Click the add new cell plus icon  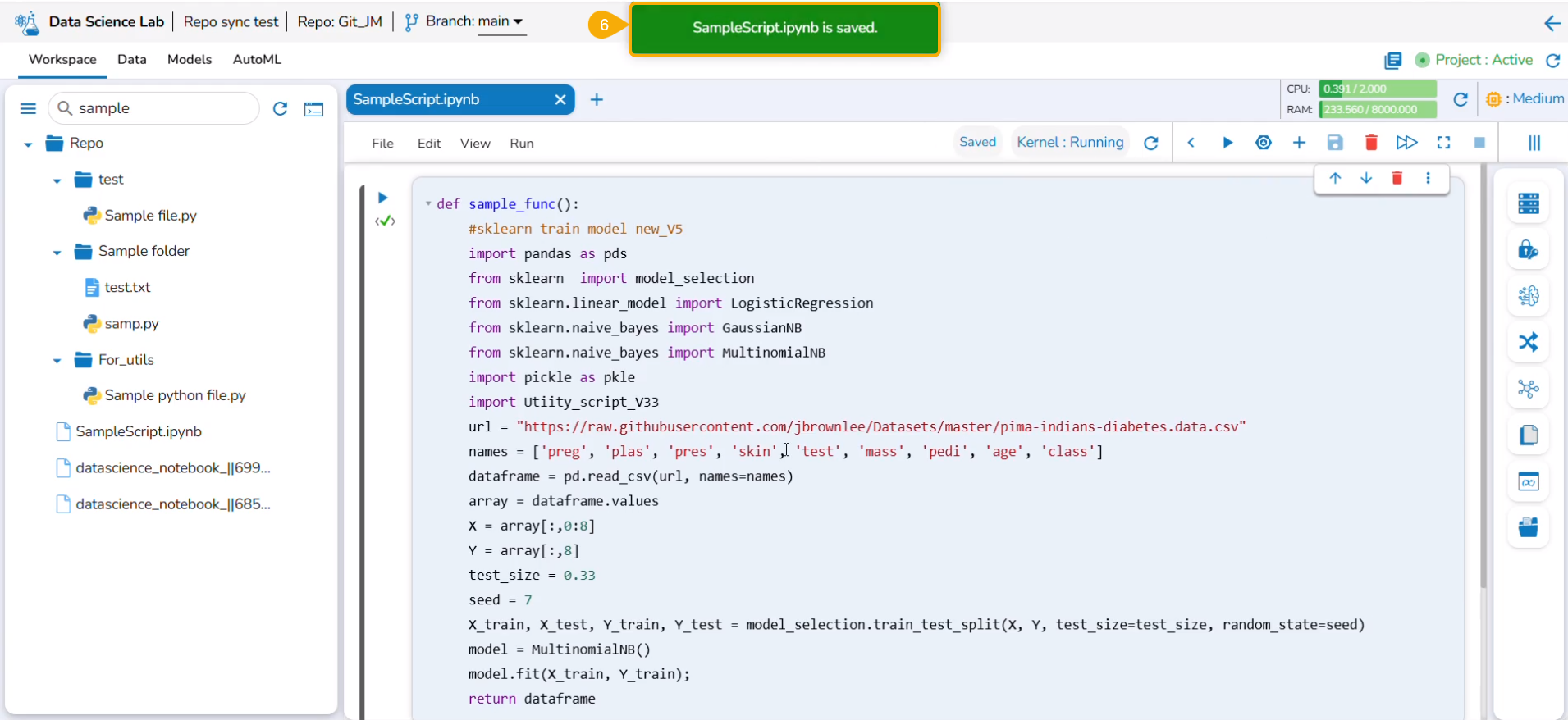(x=1299, y=143)
